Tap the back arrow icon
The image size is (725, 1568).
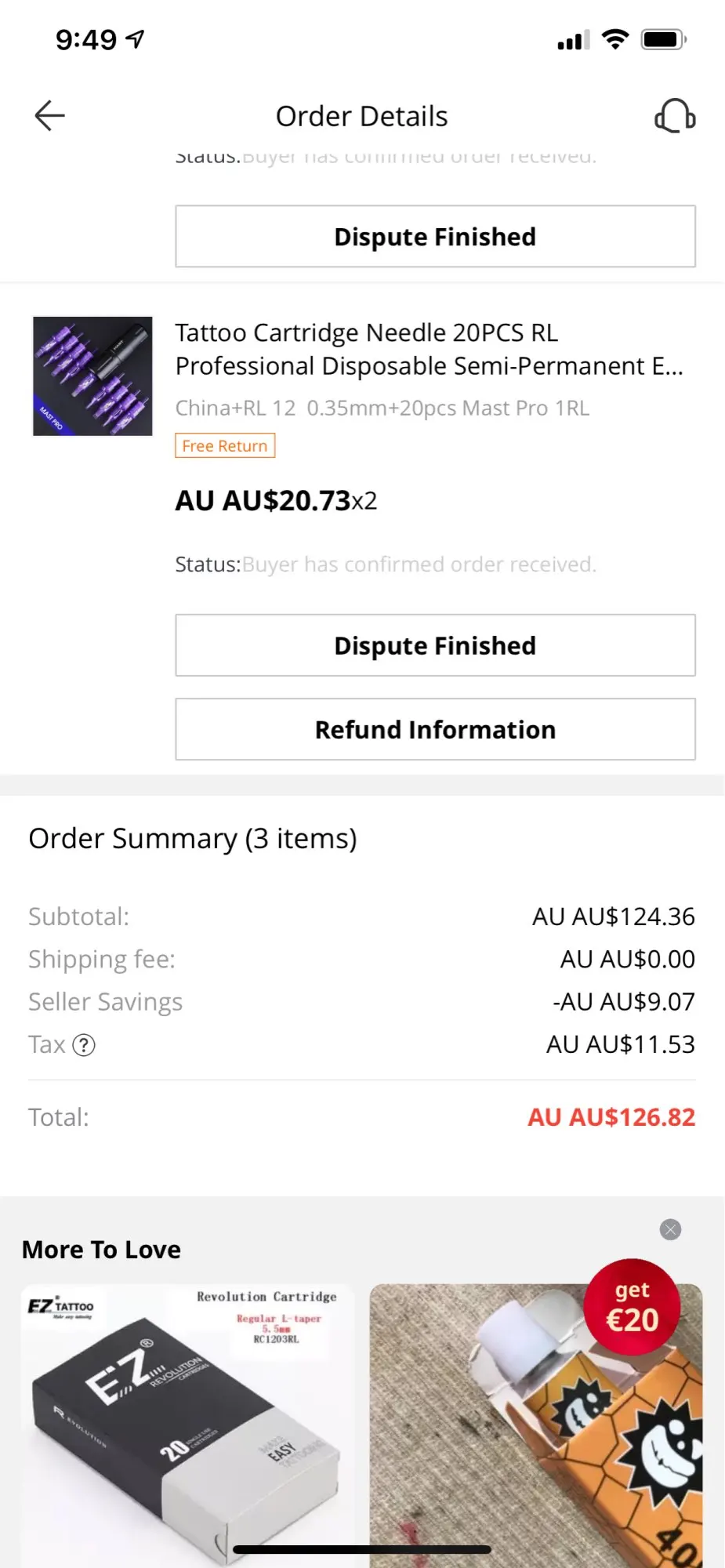[49, 116]
